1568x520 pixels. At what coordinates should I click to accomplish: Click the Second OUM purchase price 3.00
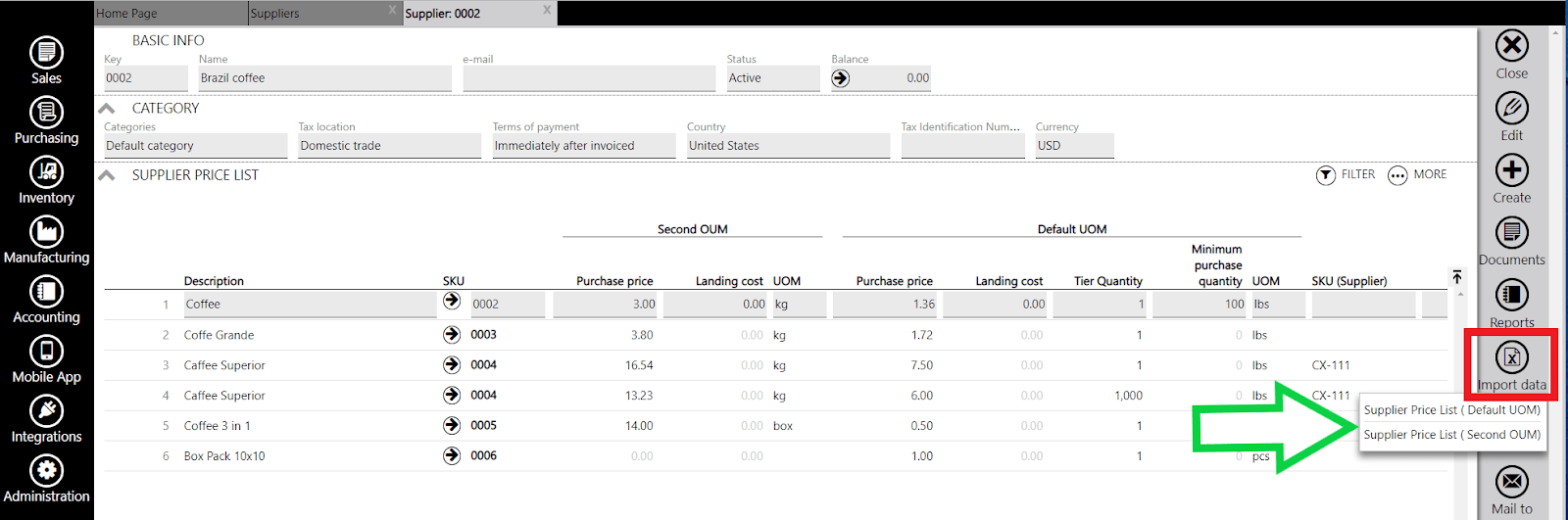click(605, 305)
